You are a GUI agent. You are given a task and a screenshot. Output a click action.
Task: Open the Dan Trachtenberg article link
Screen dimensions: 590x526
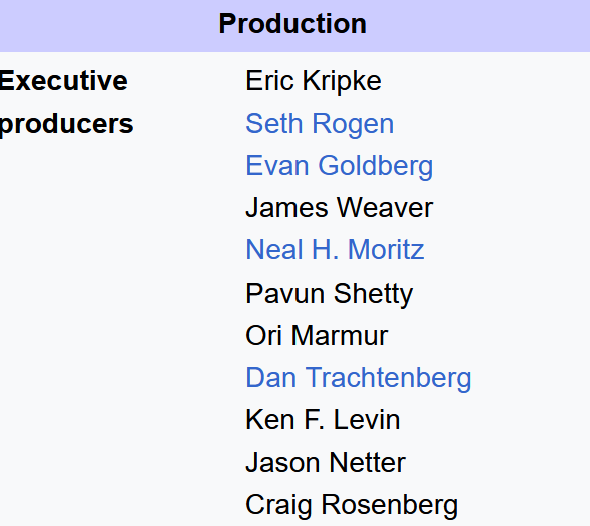[x=358, y=377]
